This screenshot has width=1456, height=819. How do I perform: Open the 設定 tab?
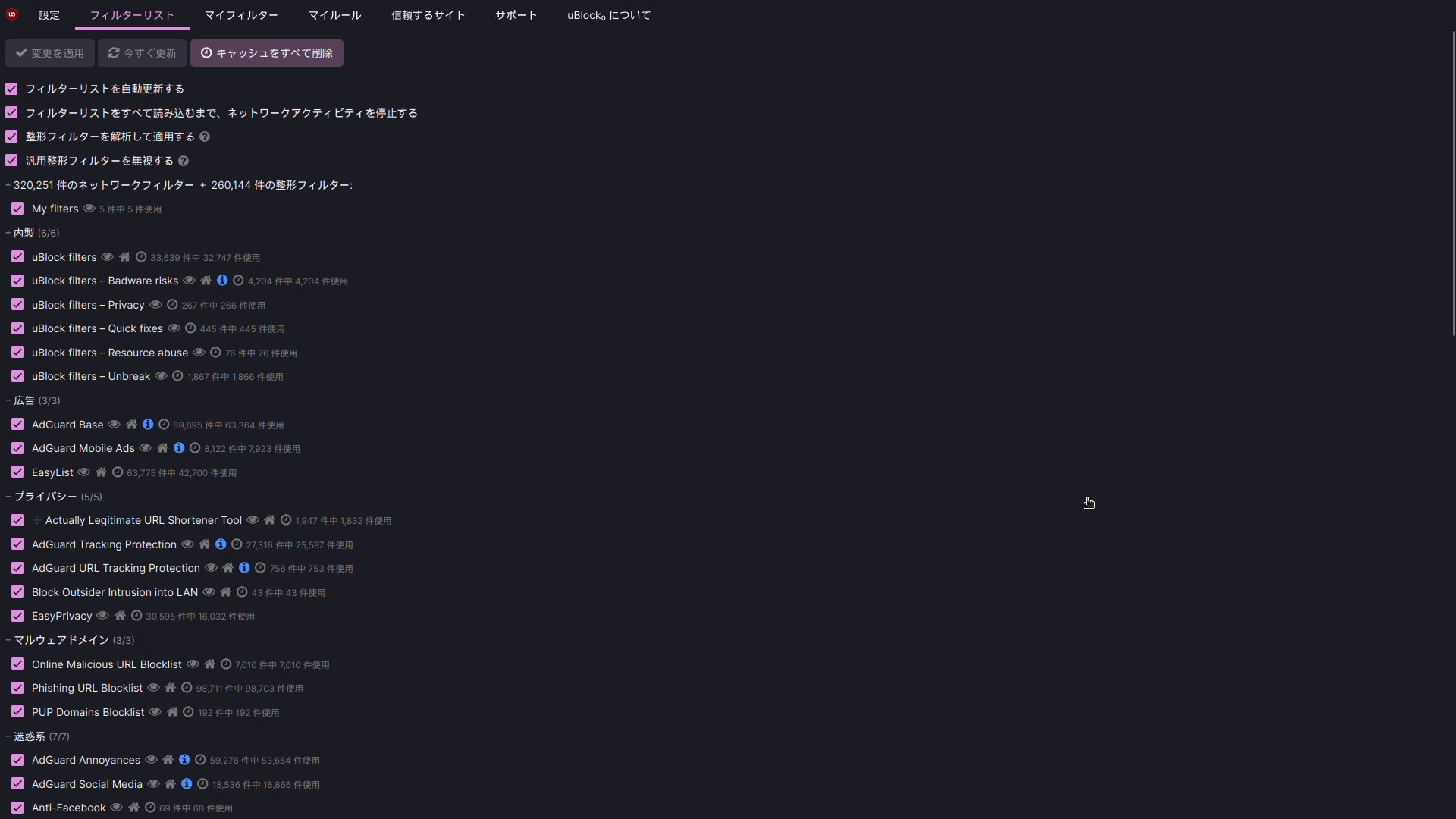point(49,15)
